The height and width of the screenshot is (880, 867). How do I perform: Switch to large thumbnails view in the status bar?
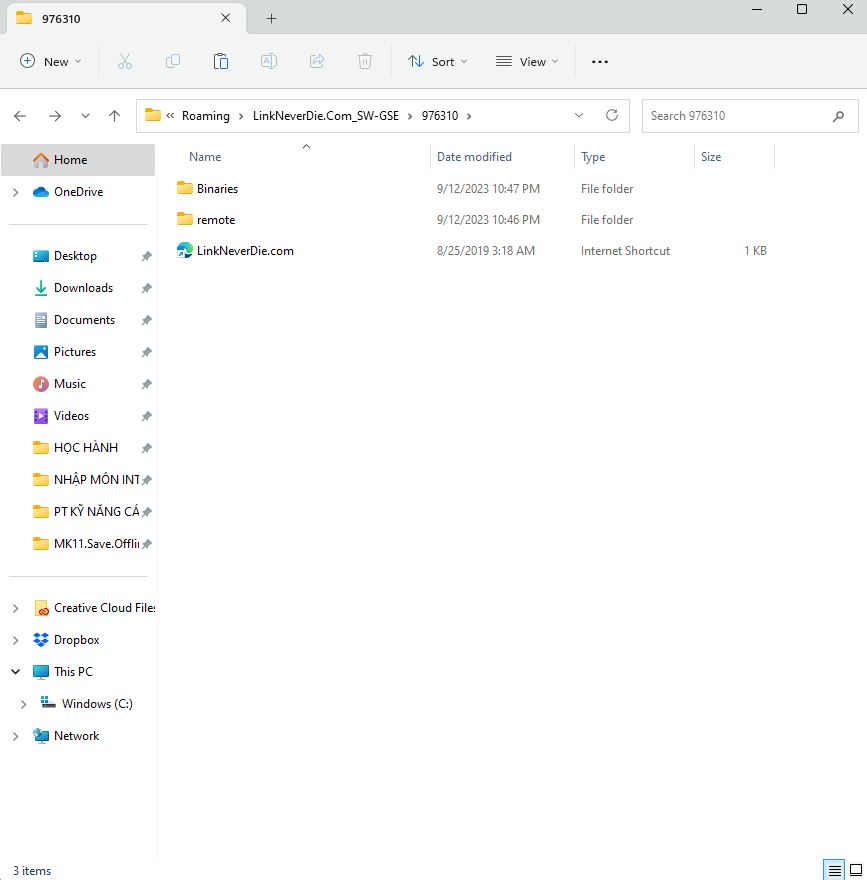pos(856,870)
